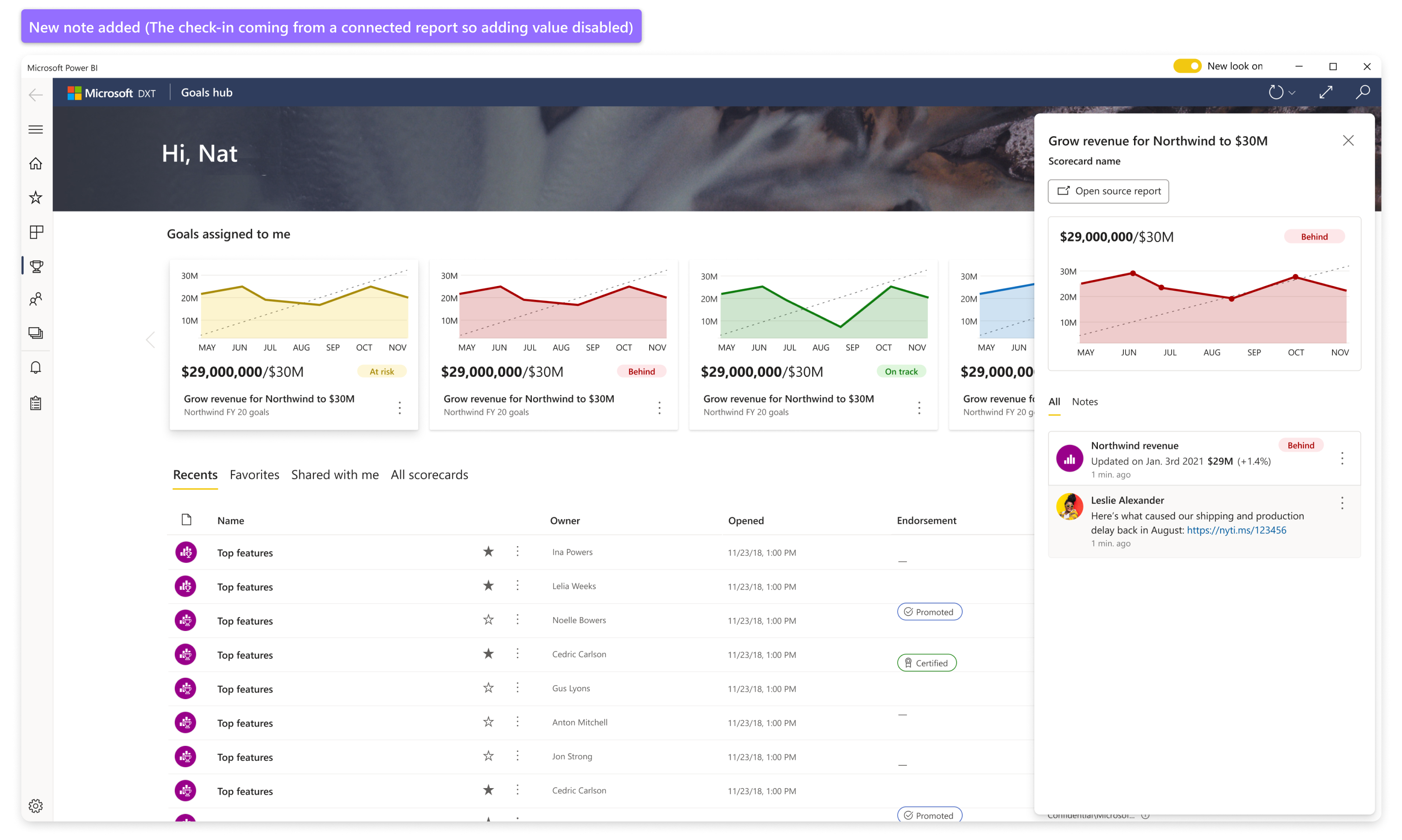1402x840 pixels.
Task: Open more options for Gus Lyons row
Action: coord(517,688)
